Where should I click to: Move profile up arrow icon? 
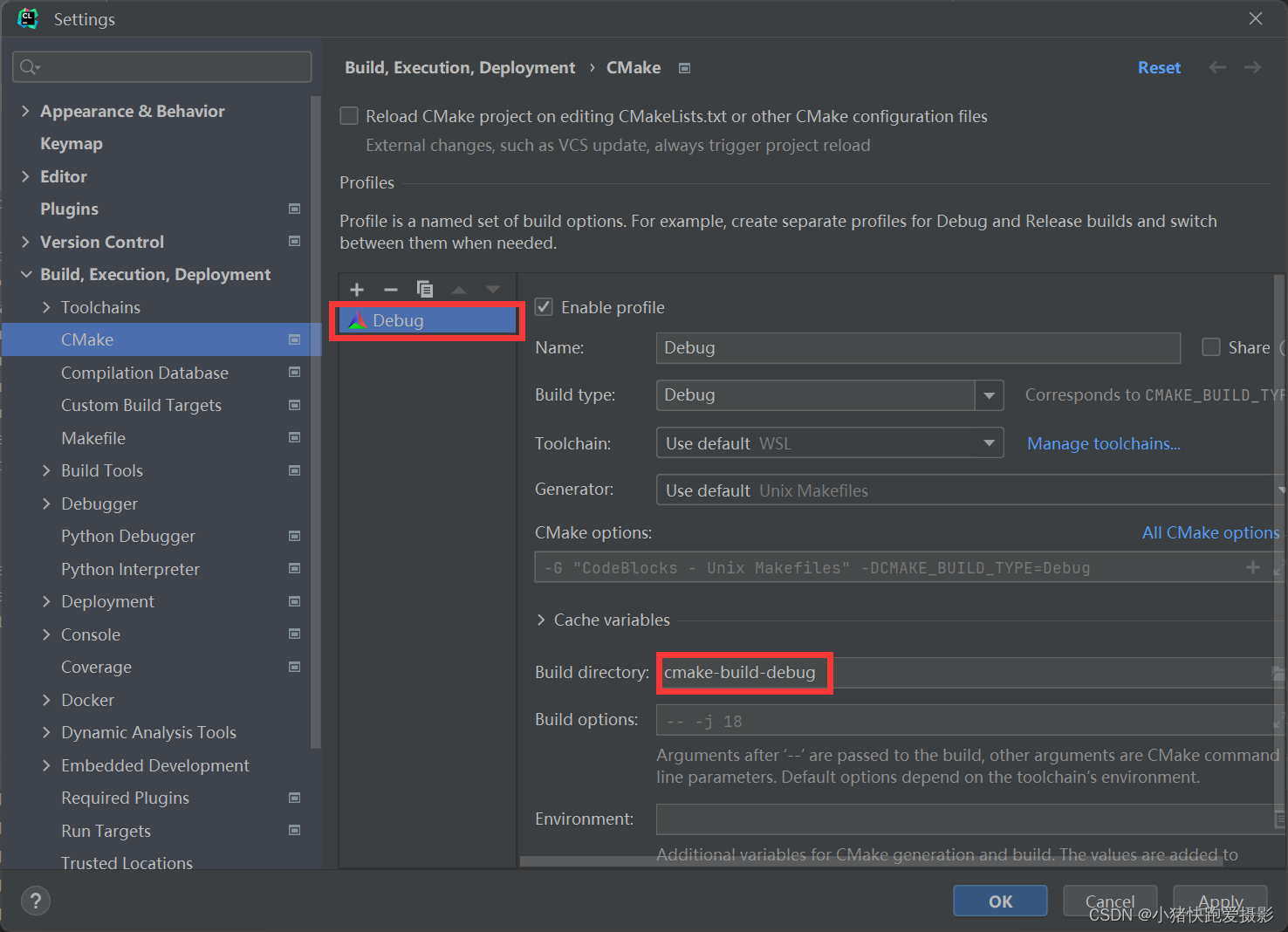point(459,290)
